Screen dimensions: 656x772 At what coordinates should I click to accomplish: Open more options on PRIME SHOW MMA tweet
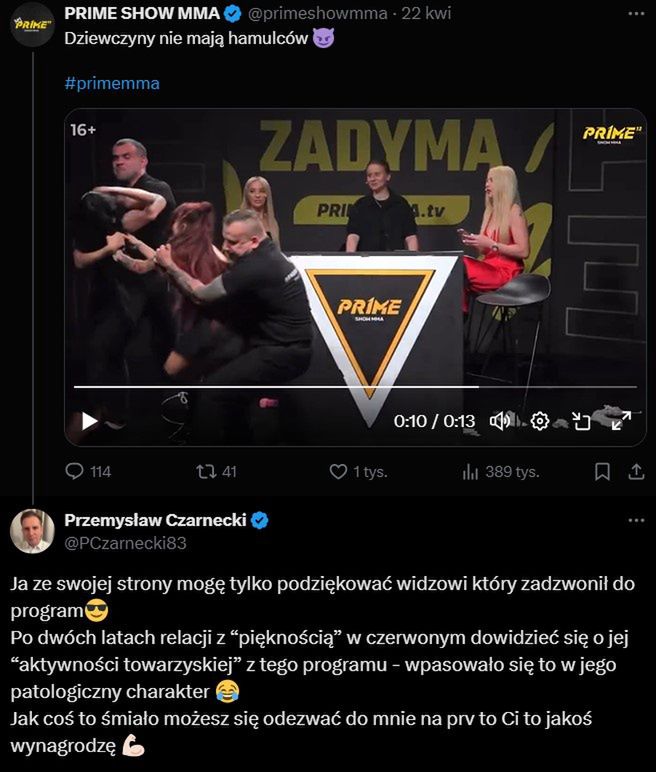(x=636, y=14)
